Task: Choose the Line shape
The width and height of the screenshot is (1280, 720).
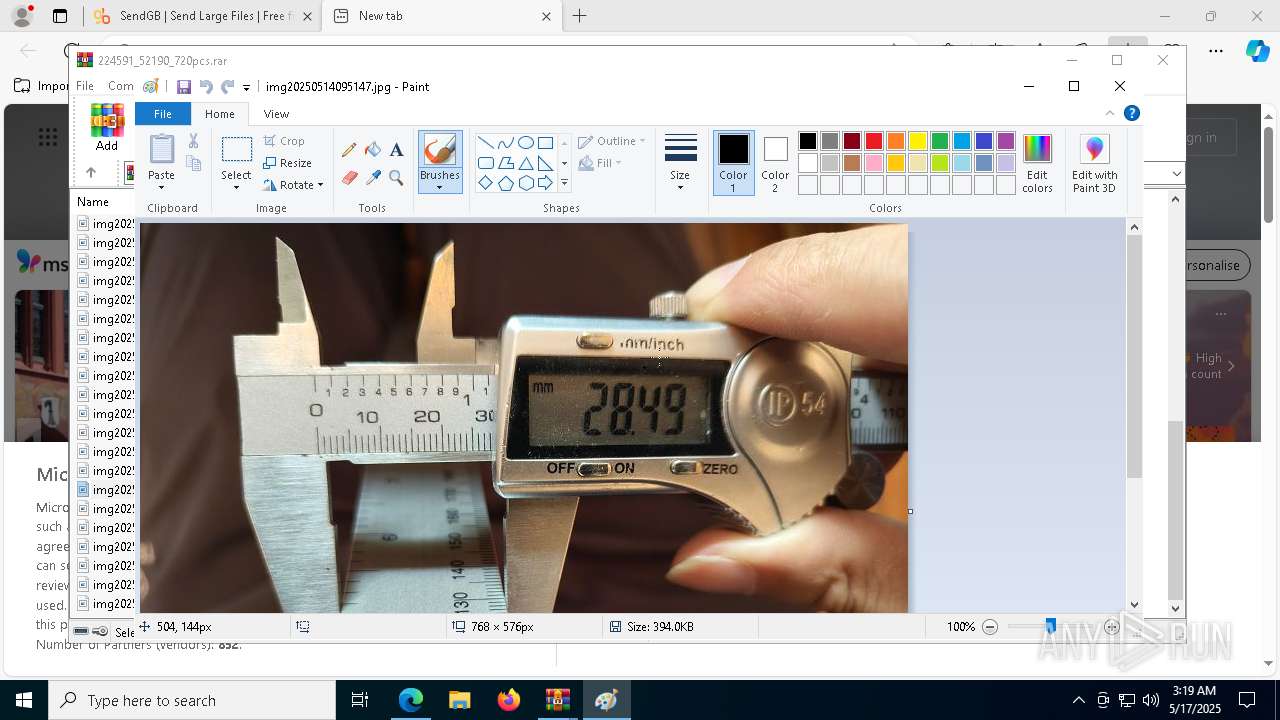Action: (x=485, y=142)
